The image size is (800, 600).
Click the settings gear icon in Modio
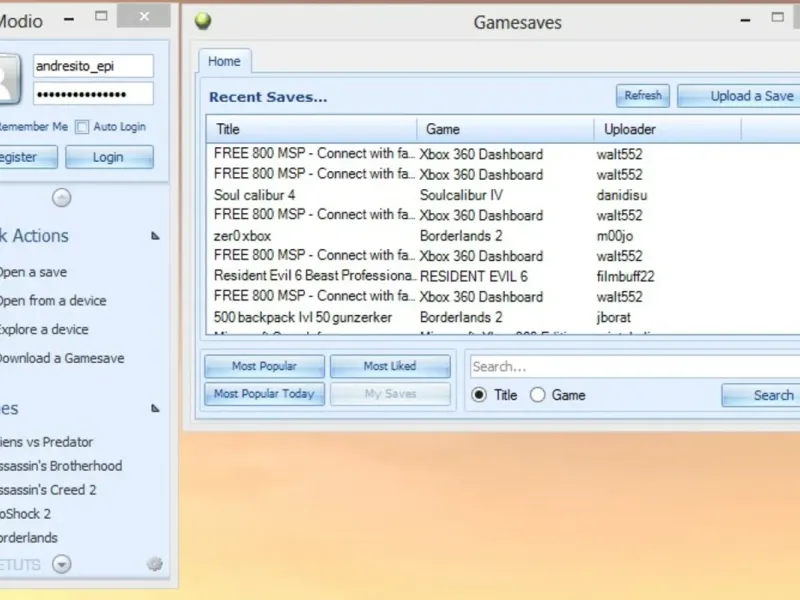tap(155, 564)
